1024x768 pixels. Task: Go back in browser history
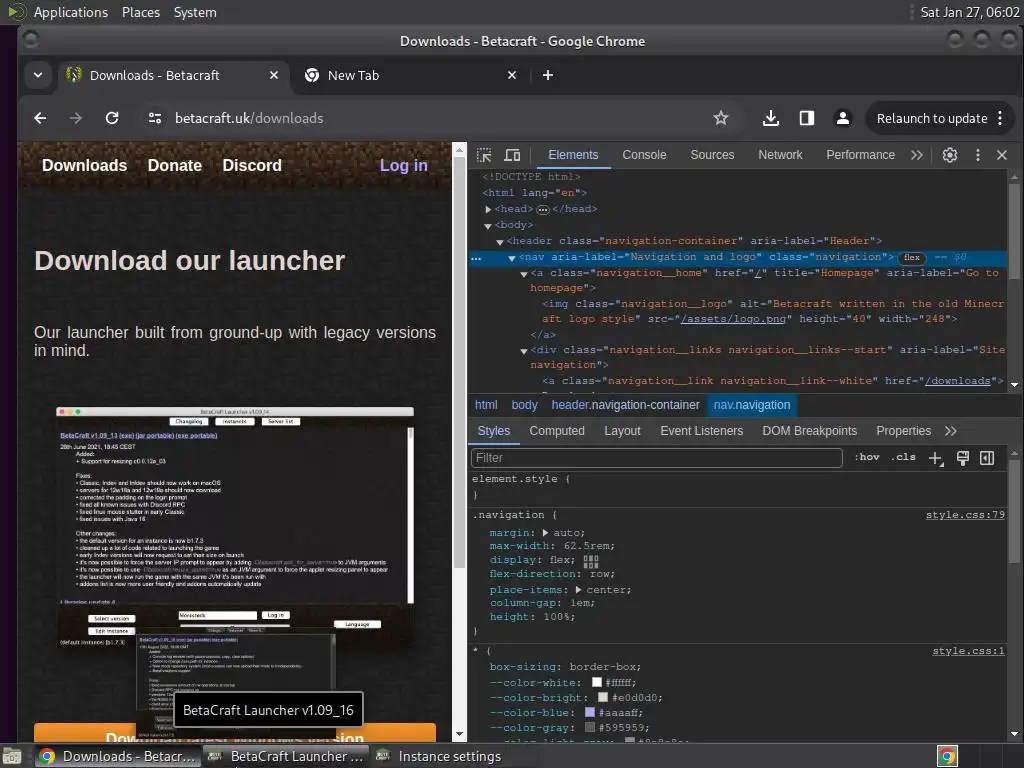(40, 118)
